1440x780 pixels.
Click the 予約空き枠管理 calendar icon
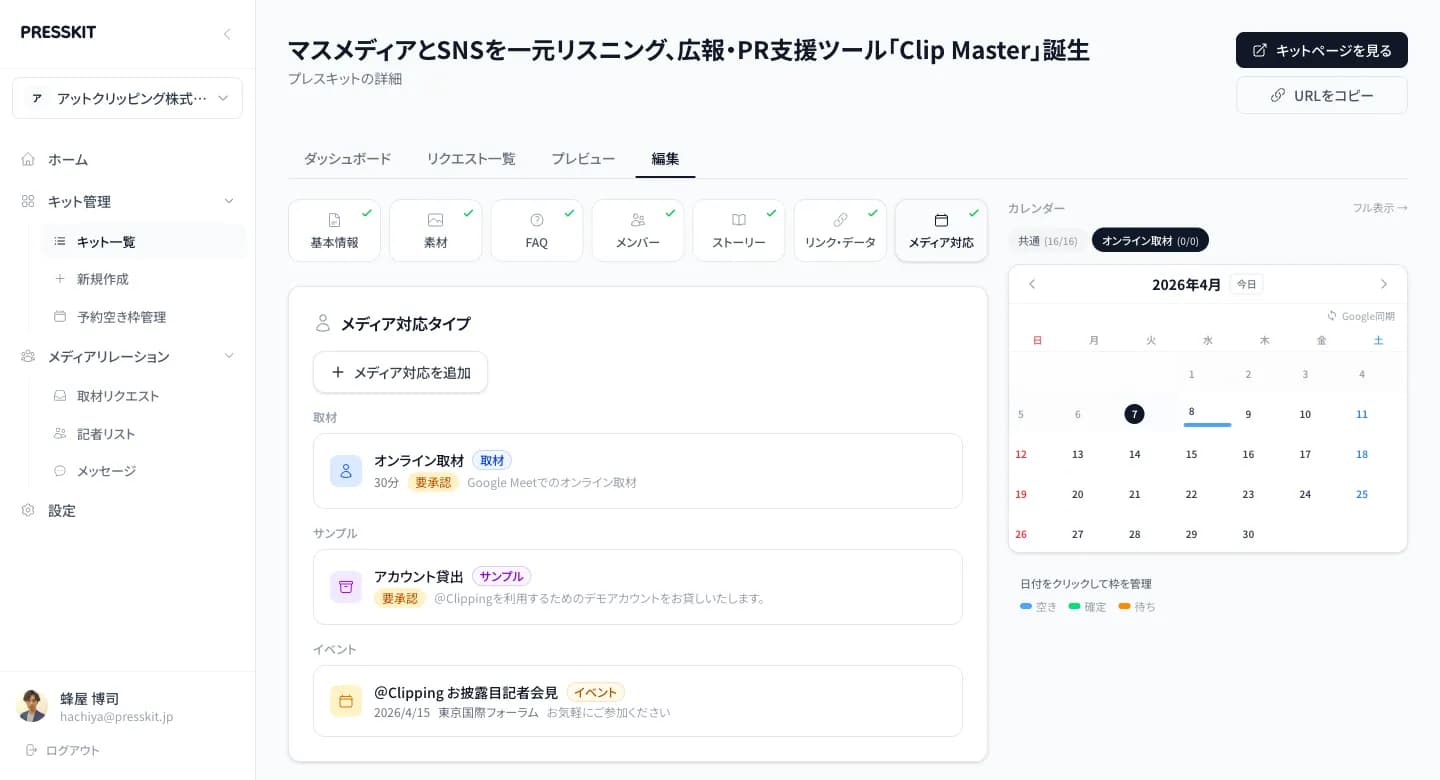click(x=60, y=317)
